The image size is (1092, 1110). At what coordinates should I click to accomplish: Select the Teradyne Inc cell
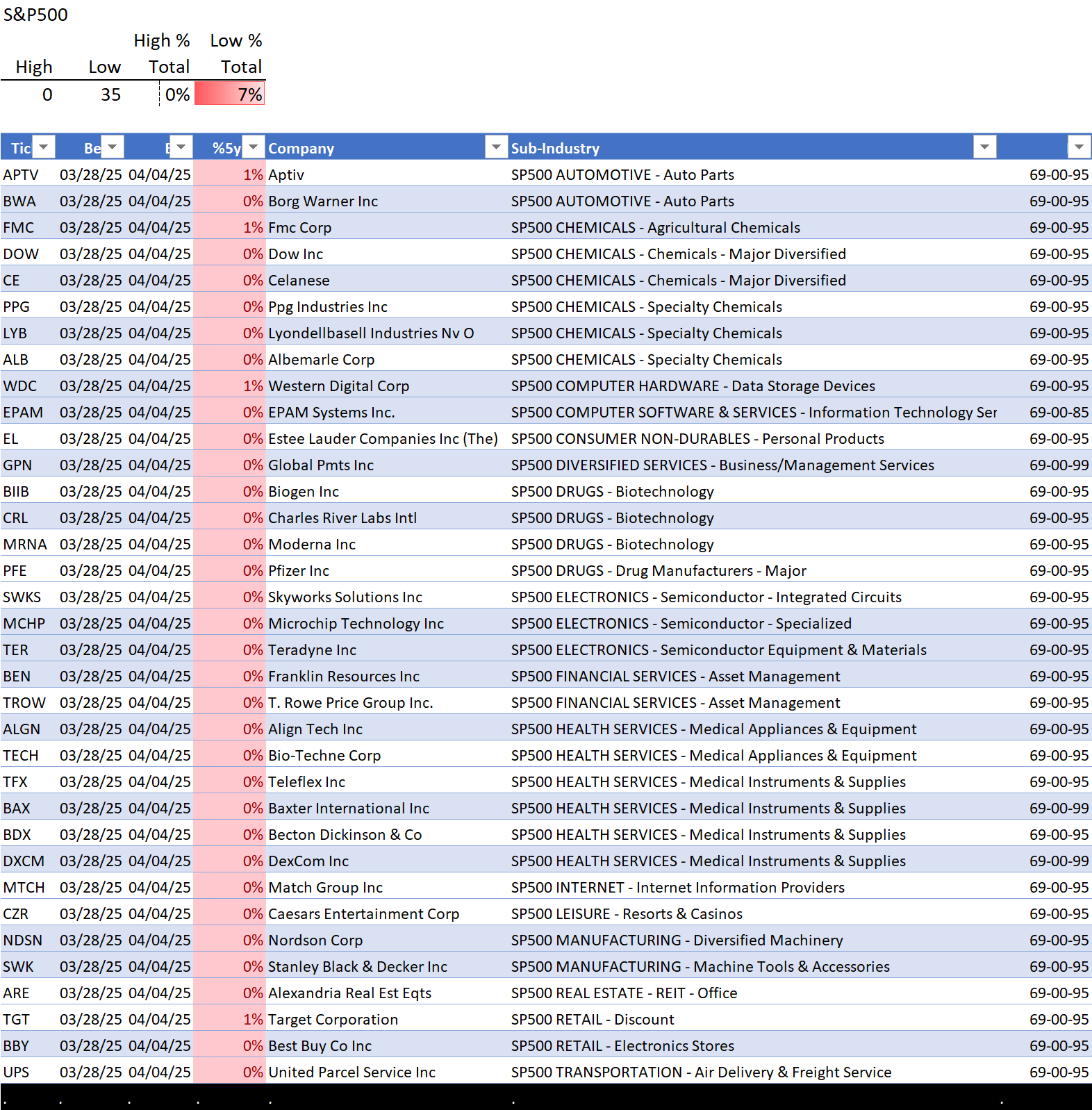click(386, 649)
